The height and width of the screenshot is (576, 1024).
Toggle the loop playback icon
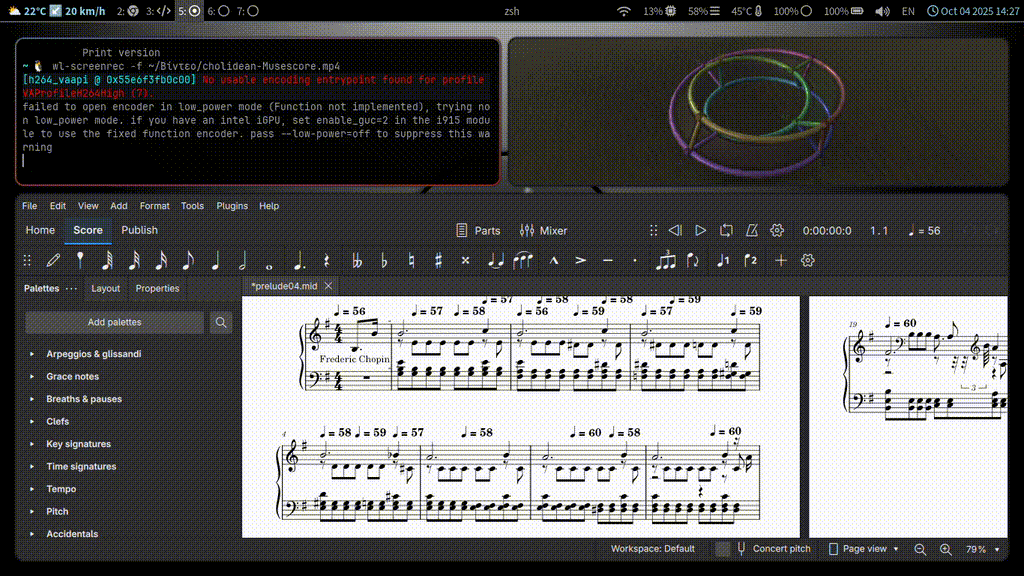tap(726, 230)
